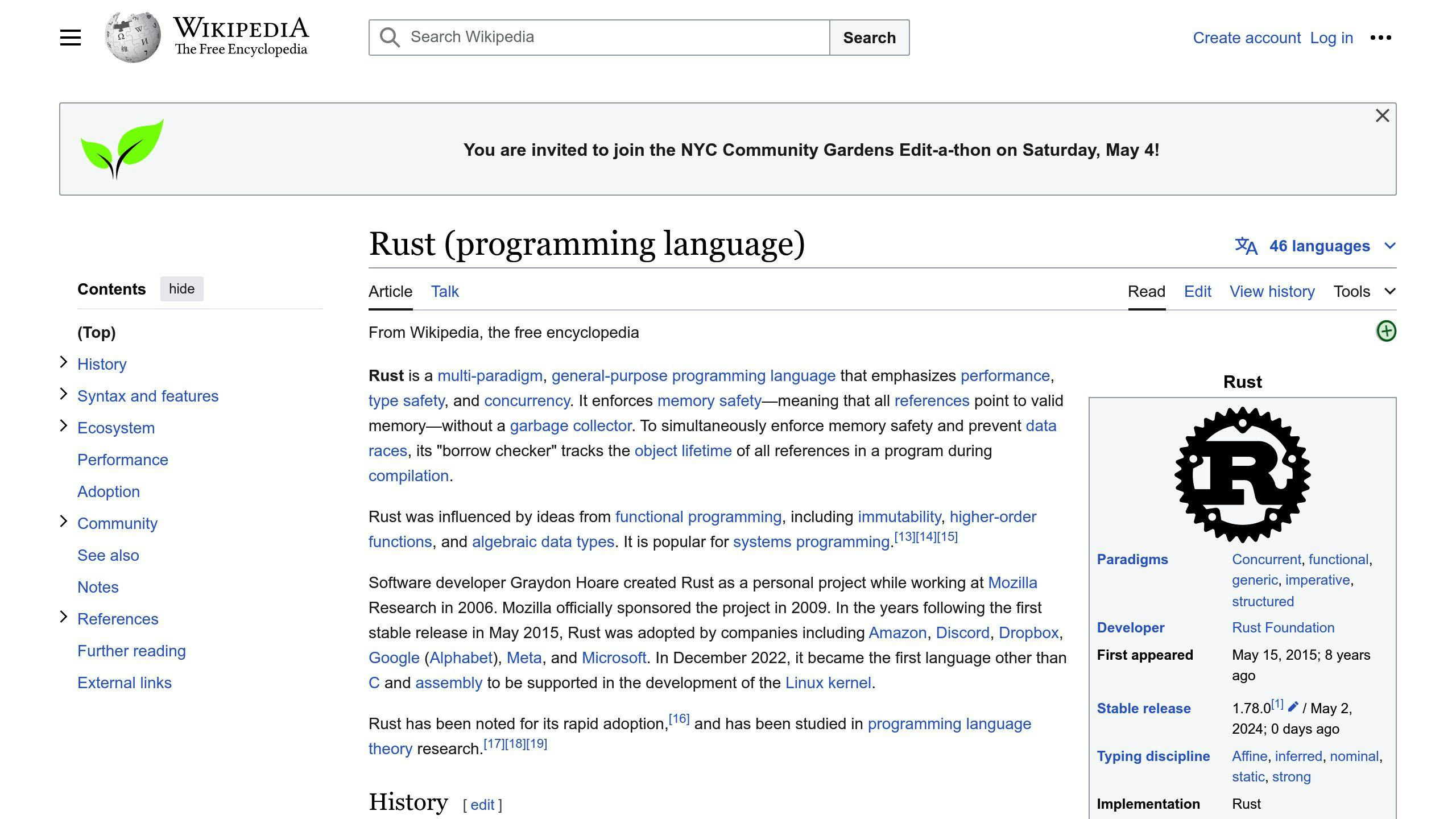The width and height of the screenshot is (1456, 819).
Task: Go to Further reading in contents
Action: point(131,651)
